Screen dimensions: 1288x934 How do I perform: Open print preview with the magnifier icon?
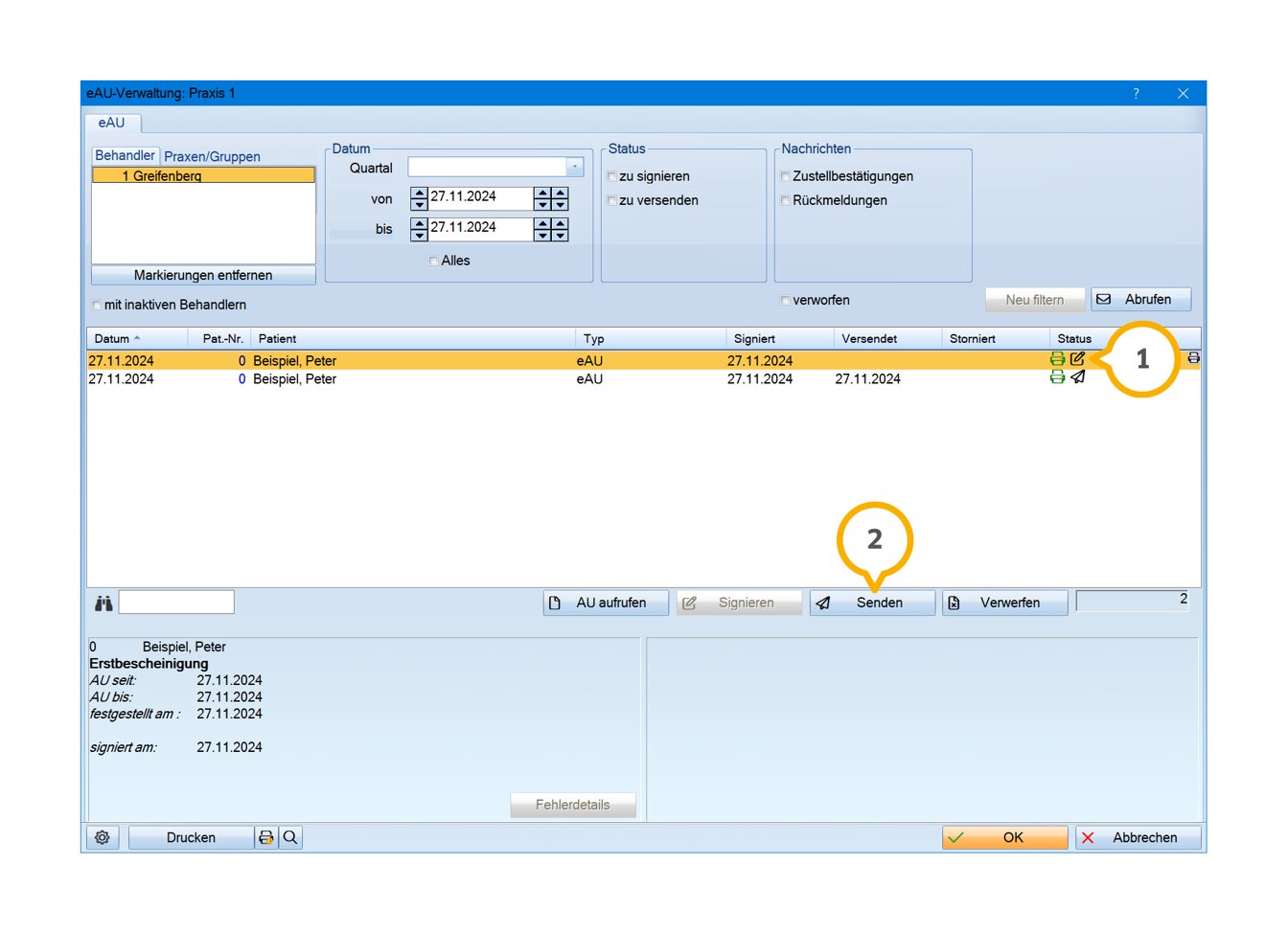(290, 837)
